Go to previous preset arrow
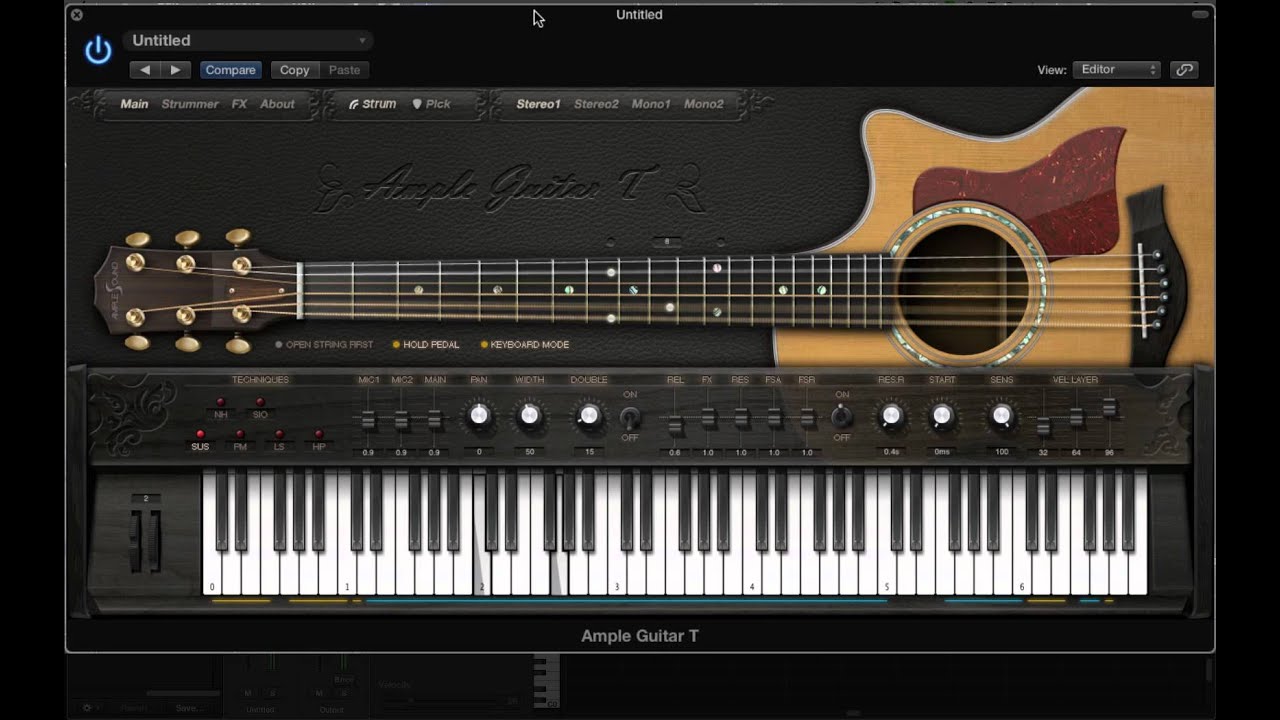1280x720 pixels. [x=145, y=70]
